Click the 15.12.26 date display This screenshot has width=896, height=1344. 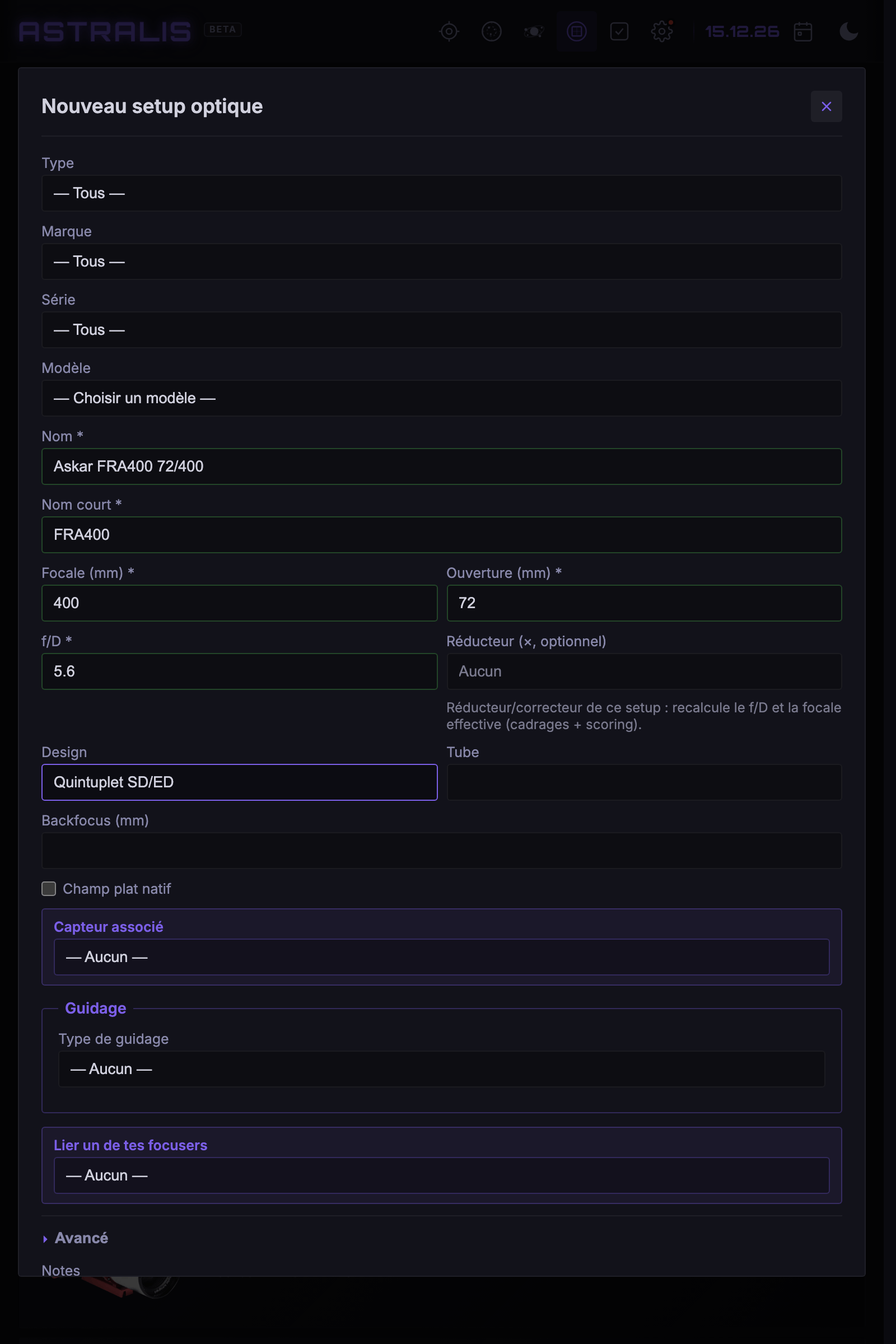click(x=741, y=31)
